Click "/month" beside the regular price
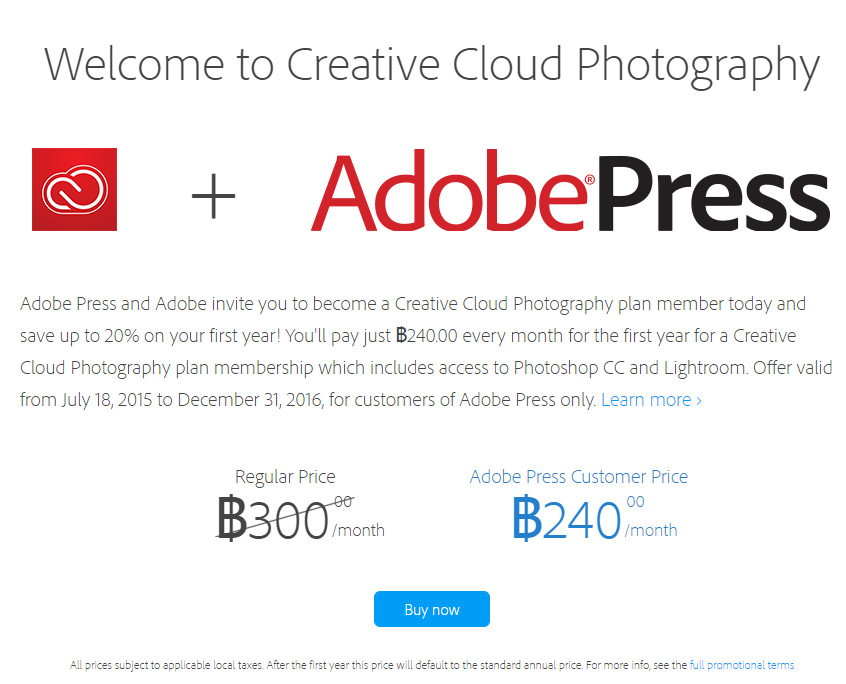The height and width of the screenshot is (684, 846). 358,531
